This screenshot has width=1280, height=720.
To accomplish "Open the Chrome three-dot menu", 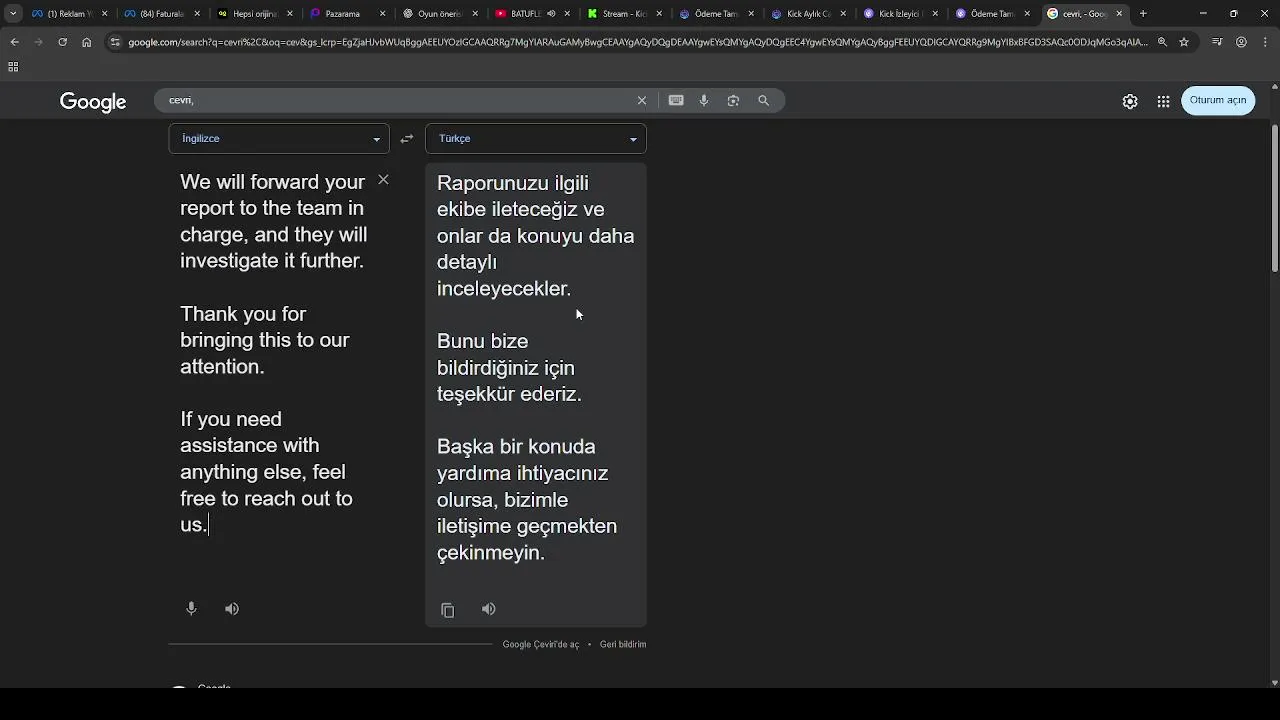I will coord(1264,42).
